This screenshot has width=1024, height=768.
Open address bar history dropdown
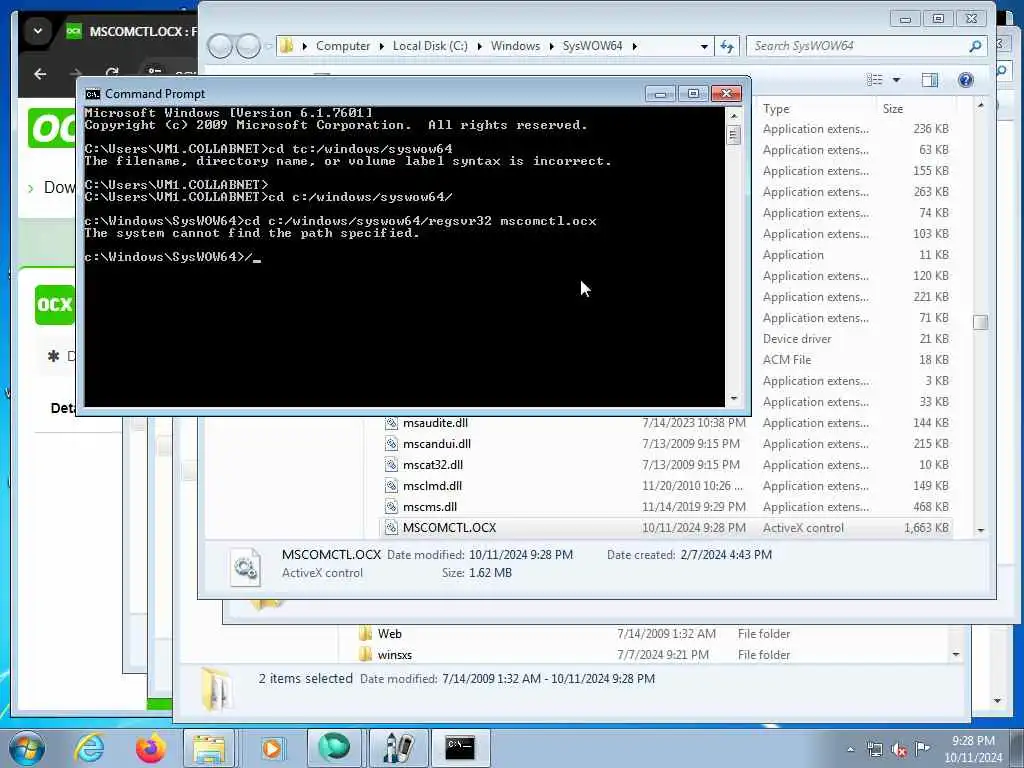[704, 46]
